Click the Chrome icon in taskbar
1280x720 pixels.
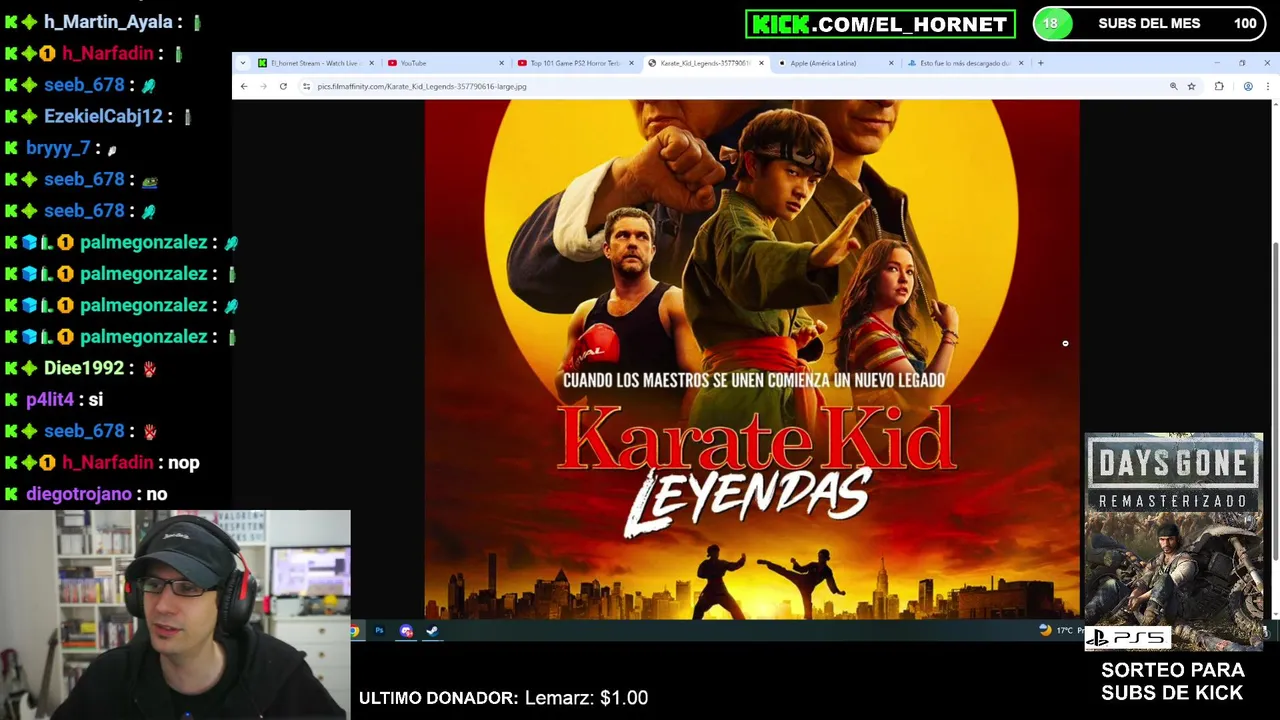pyautogui.click(x=354, y=631)
